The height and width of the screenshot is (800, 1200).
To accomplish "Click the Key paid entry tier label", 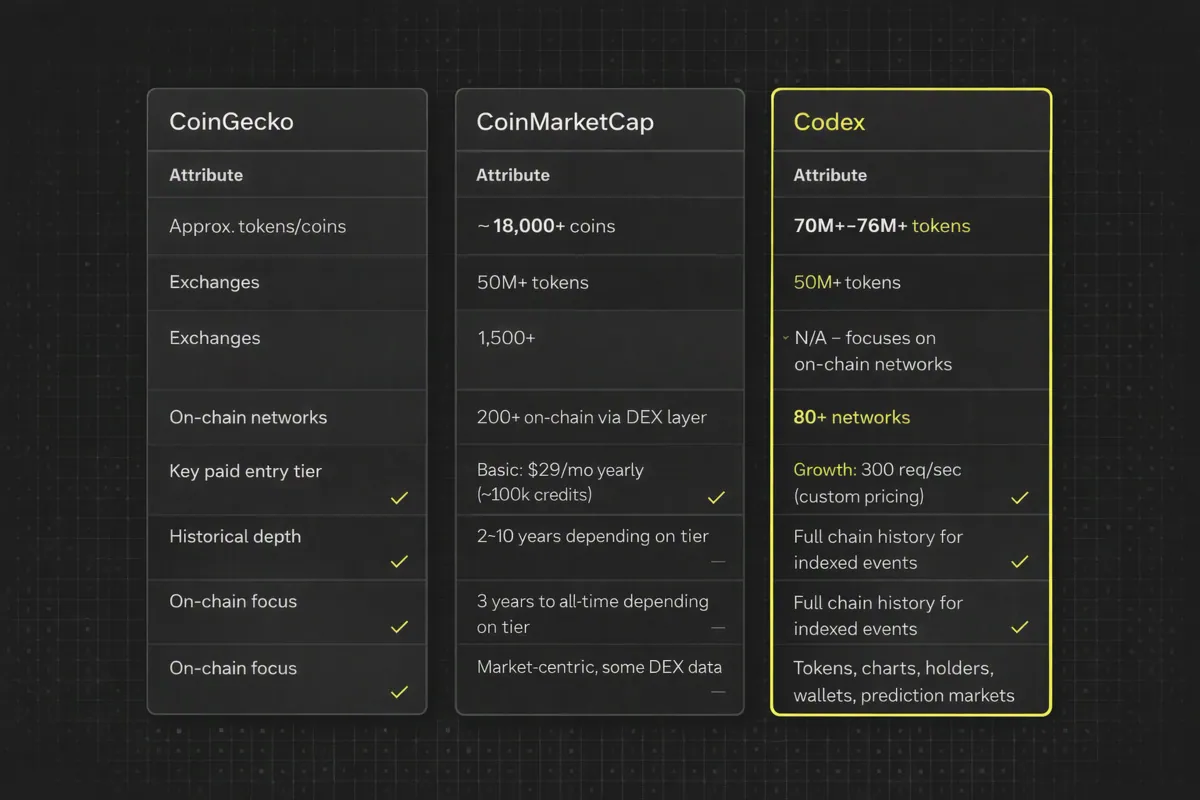I will point(245,471).
